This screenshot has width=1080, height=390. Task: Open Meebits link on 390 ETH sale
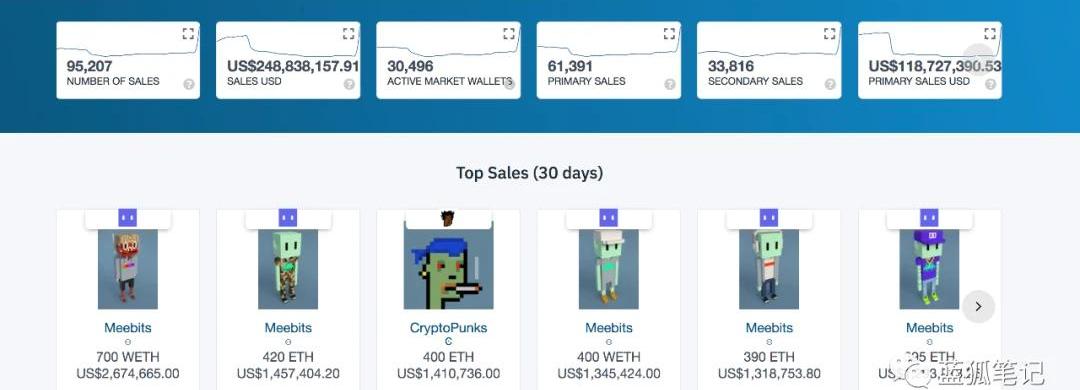coord(769,328)
